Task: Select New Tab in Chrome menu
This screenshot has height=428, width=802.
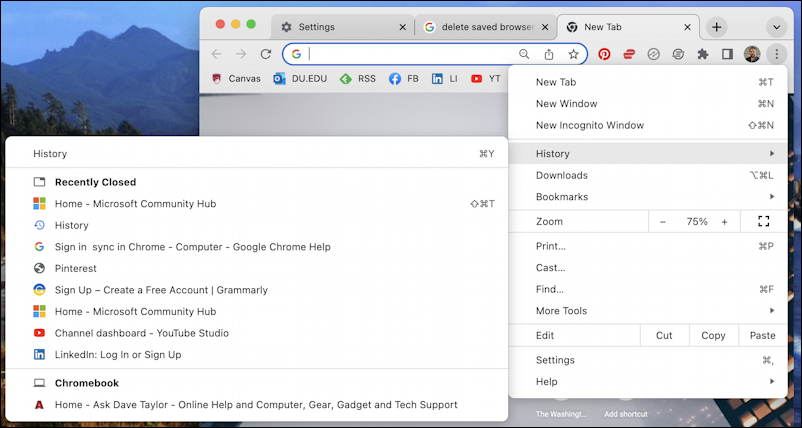Action: click(648, 82)
